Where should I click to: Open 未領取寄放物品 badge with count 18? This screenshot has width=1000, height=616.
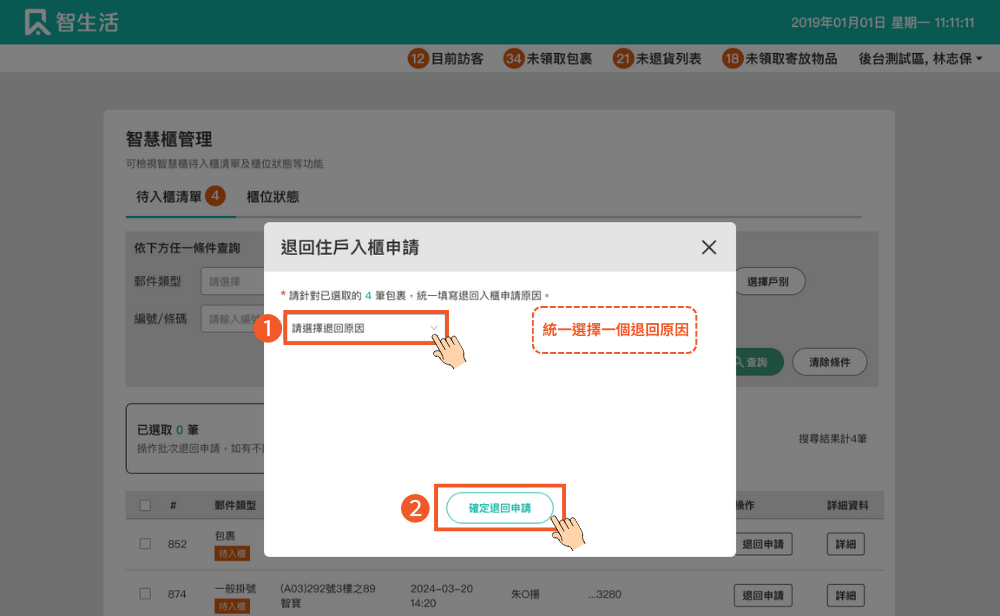(780, 59)
